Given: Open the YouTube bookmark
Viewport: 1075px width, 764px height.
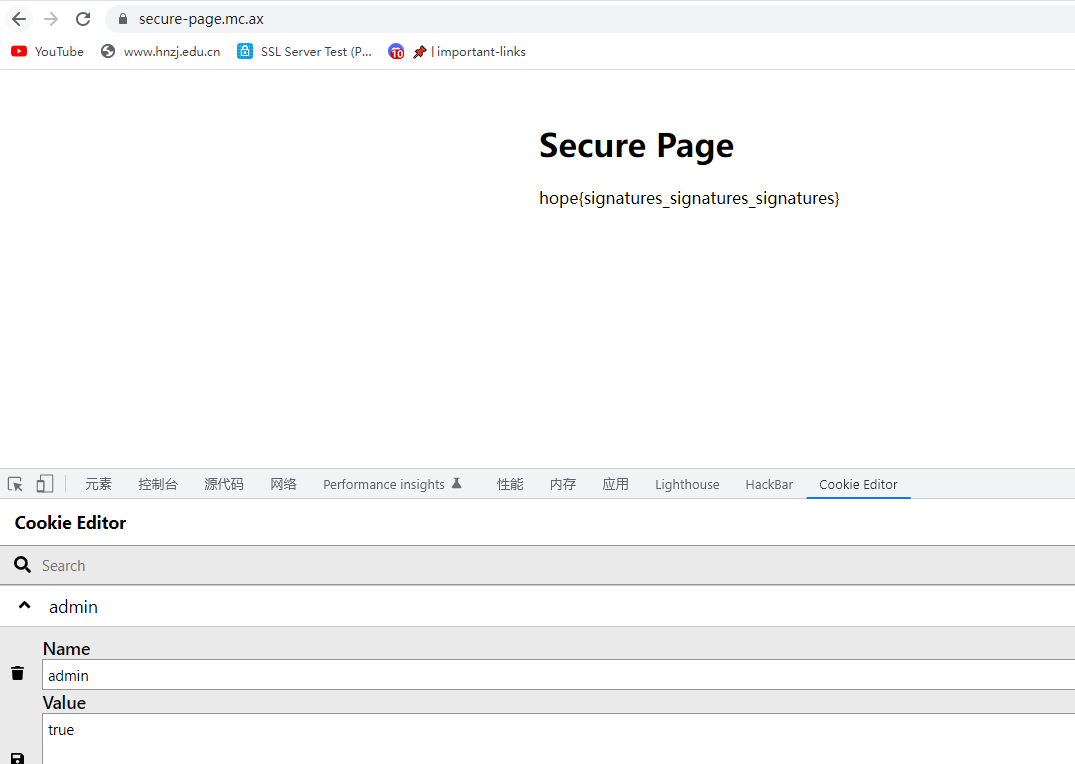Looking at the screenshot, I should coord(47,51).
